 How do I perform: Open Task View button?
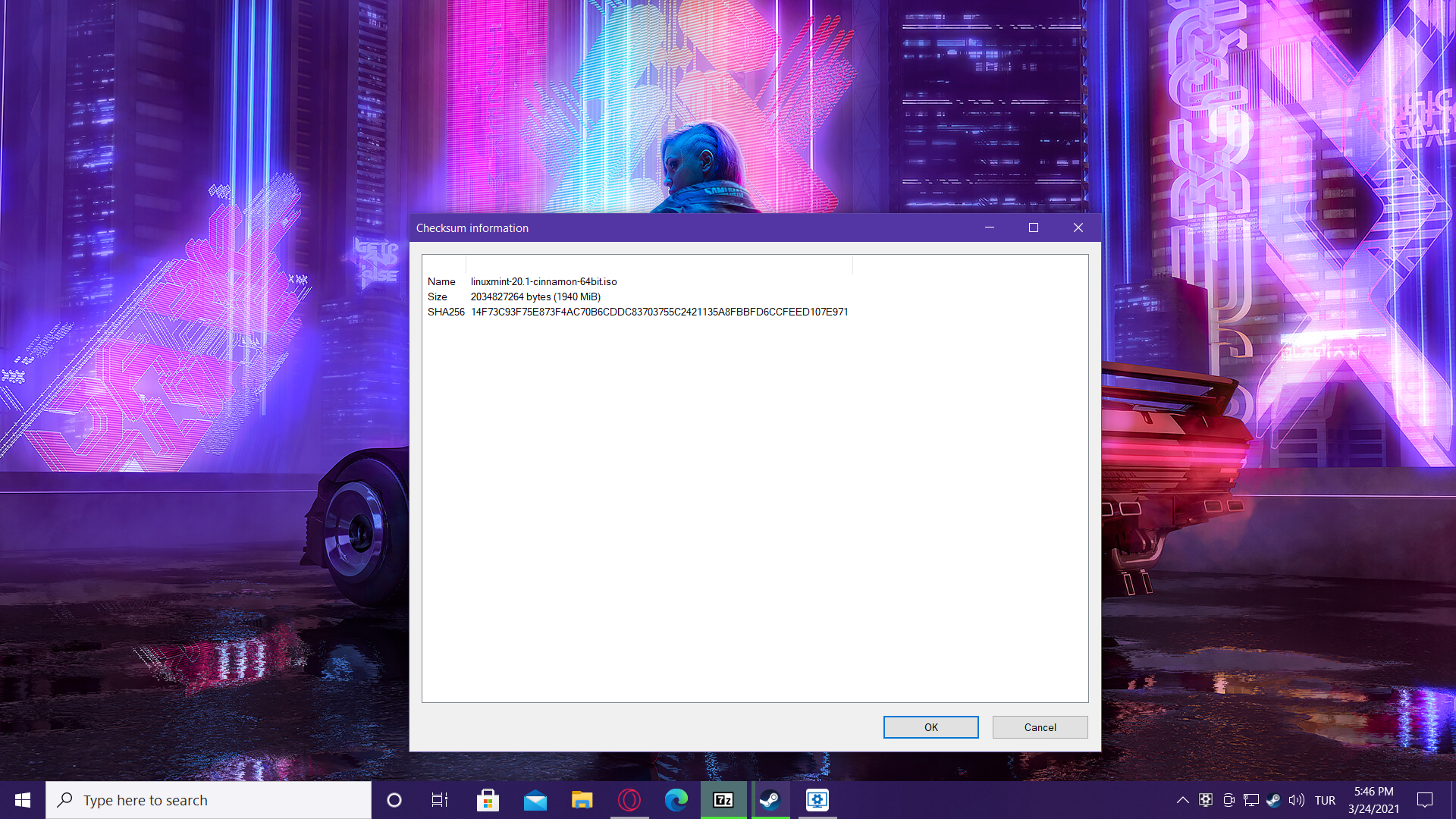coord(440,800)
